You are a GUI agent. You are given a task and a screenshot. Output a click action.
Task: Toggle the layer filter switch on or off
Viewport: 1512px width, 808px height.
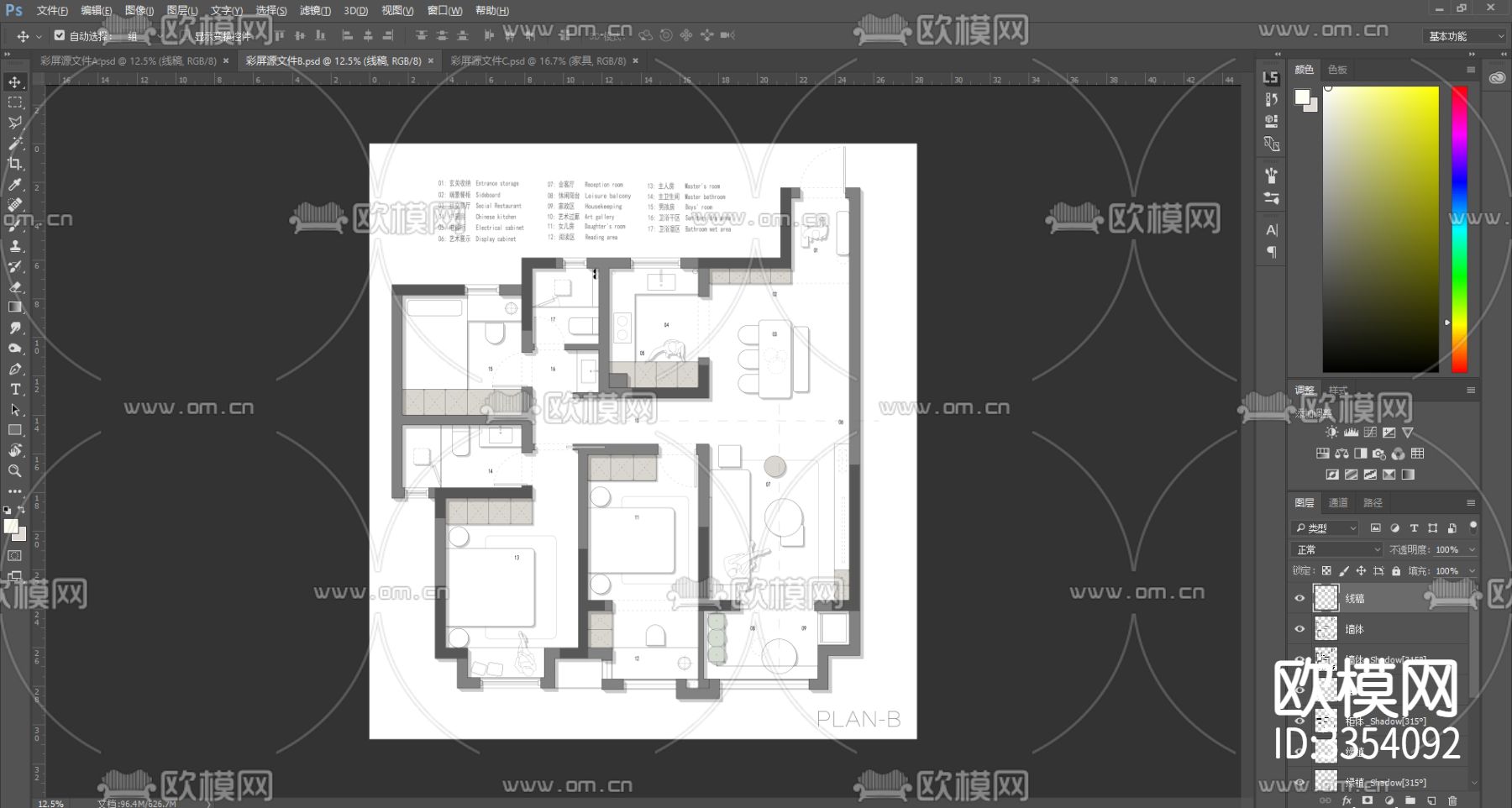1473,527
